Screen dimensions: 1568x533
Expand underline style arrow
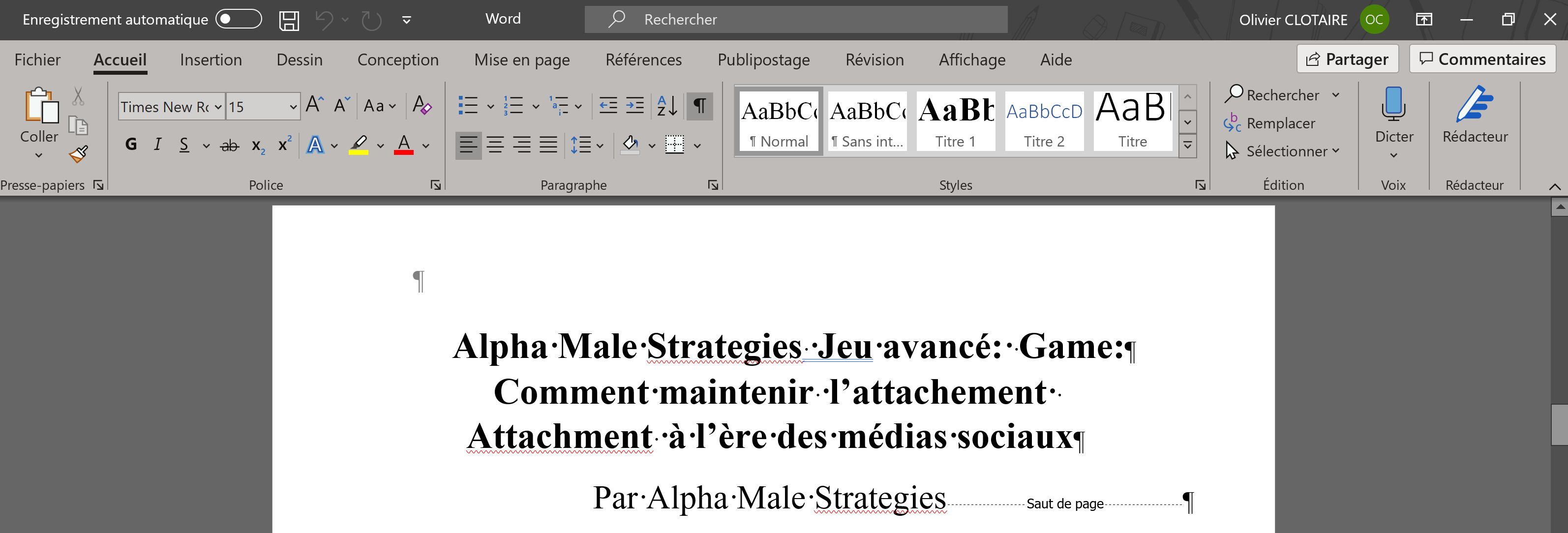coord(207,146)
